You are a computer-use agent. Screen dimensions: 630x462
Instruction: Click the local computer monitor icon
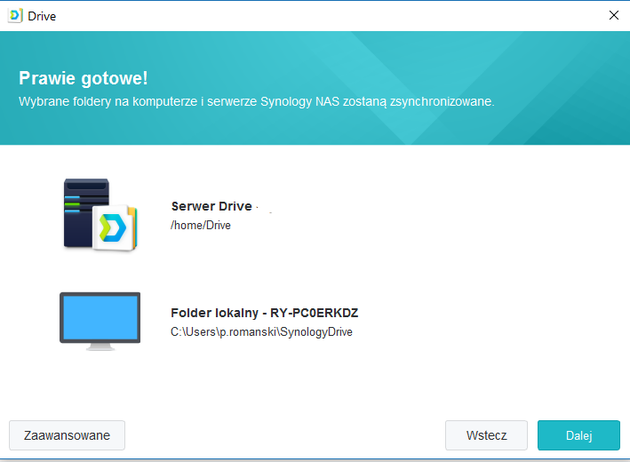[x=100, y=321]
